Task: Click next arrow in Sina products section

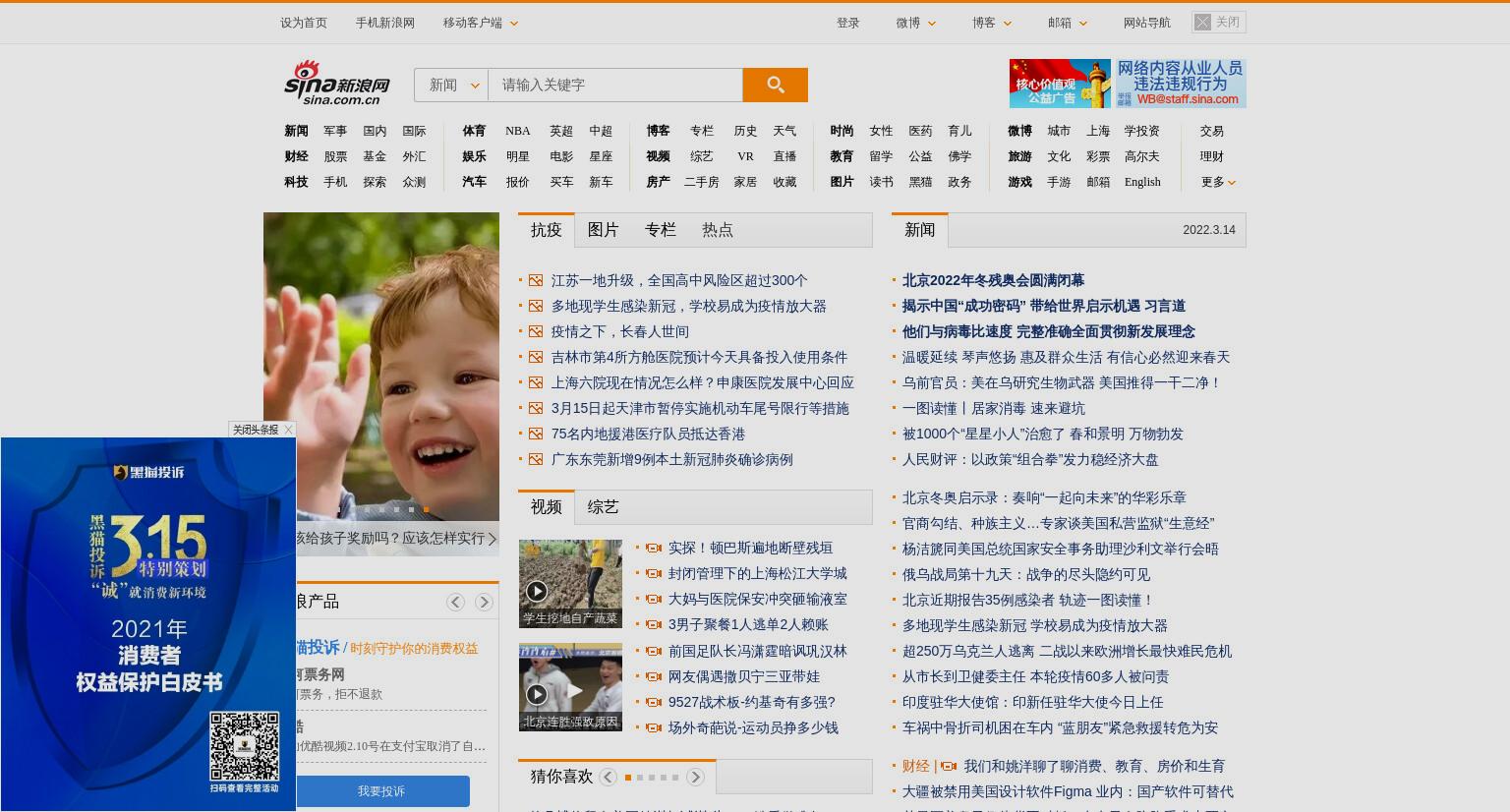Action: (x=484, y=602)
